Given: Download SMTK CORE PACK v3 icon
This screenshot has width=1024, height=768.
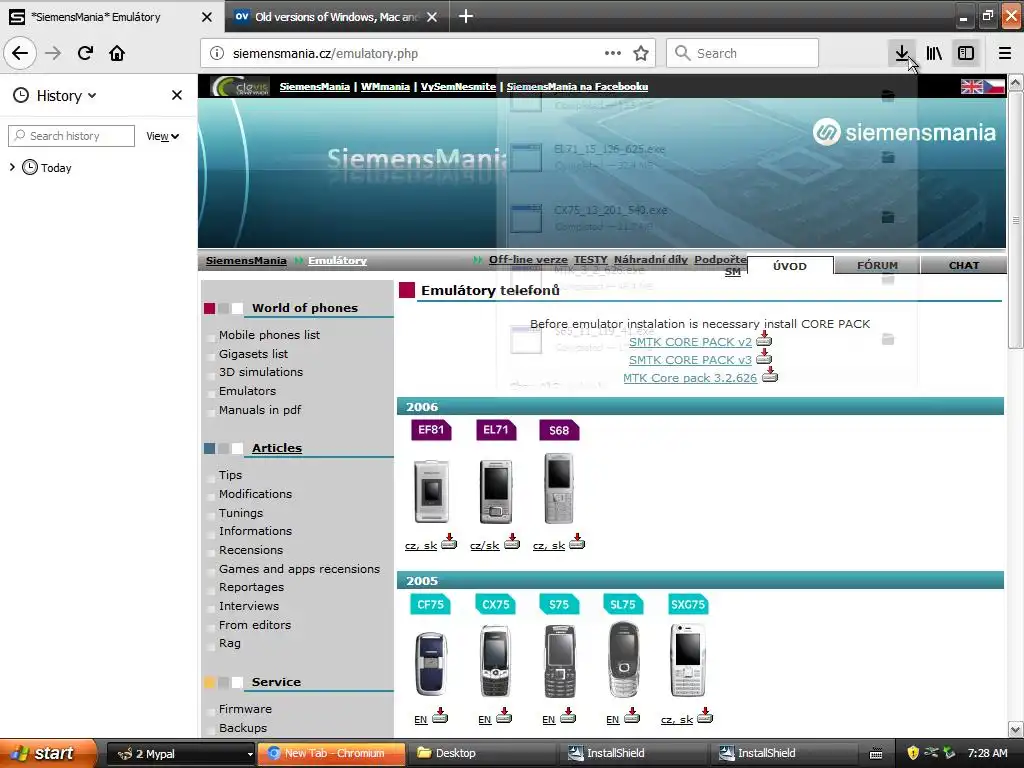Looking at the screenshot, I should pyautogui.click(x=764, y=357).
